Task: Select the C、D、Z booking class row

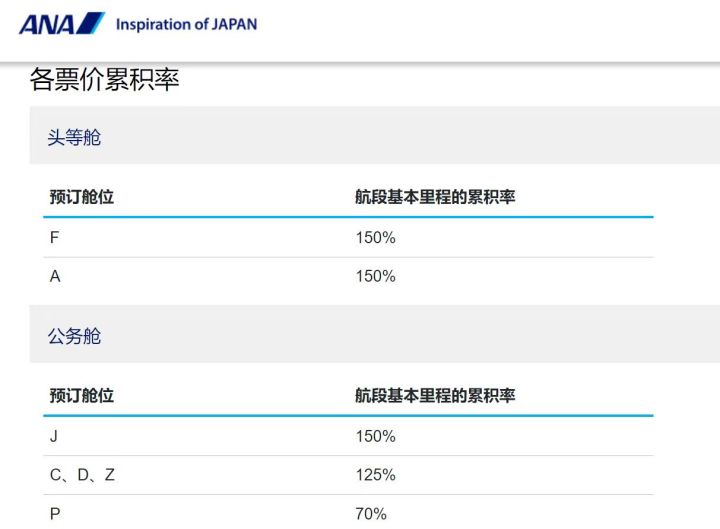Action: [x=348, y=475]
